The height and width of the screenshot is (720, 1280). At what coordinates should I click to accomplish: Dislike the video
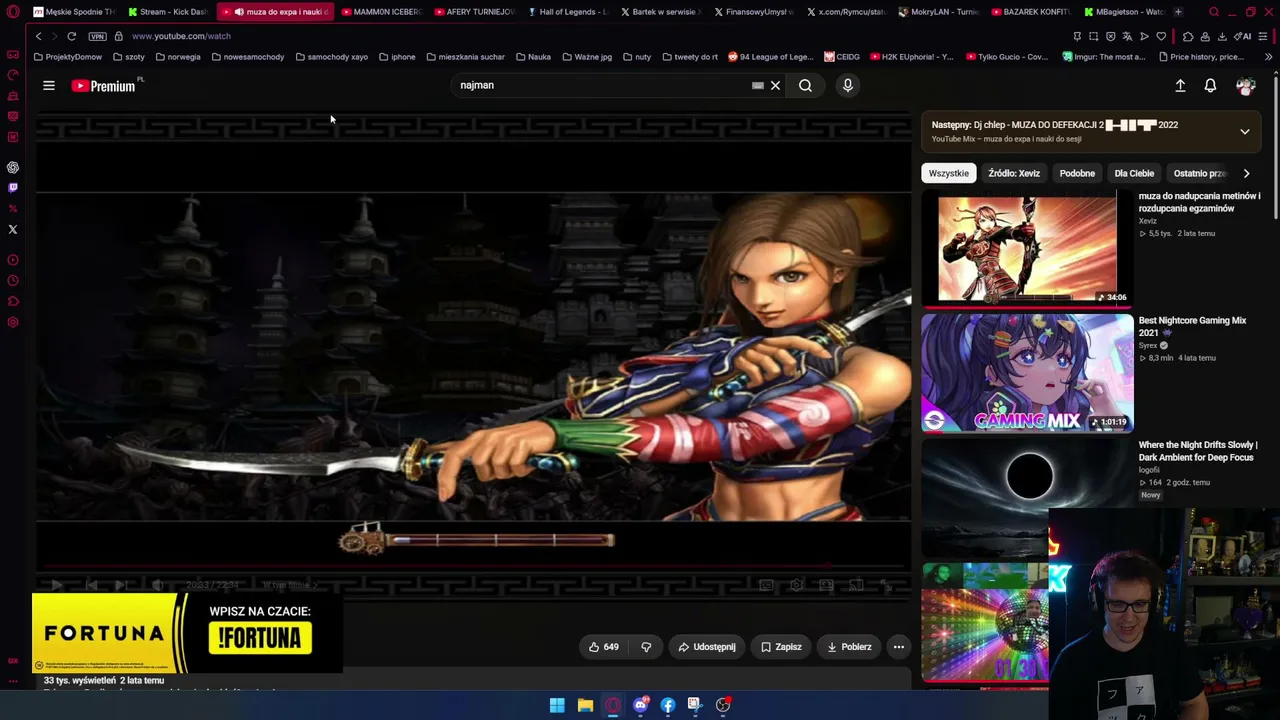(x=646, y=647)
